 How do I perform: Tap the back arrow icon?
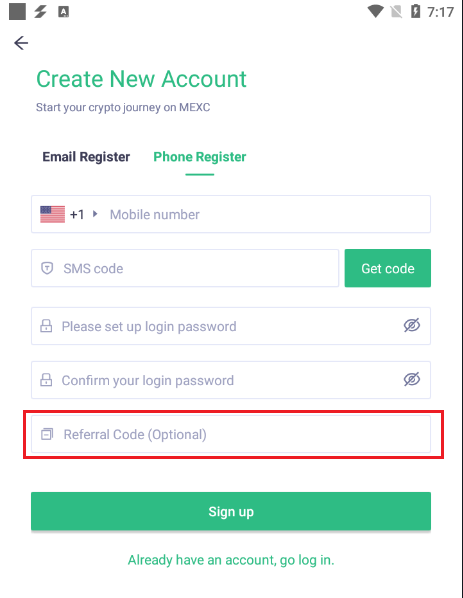tap(21, 43)
